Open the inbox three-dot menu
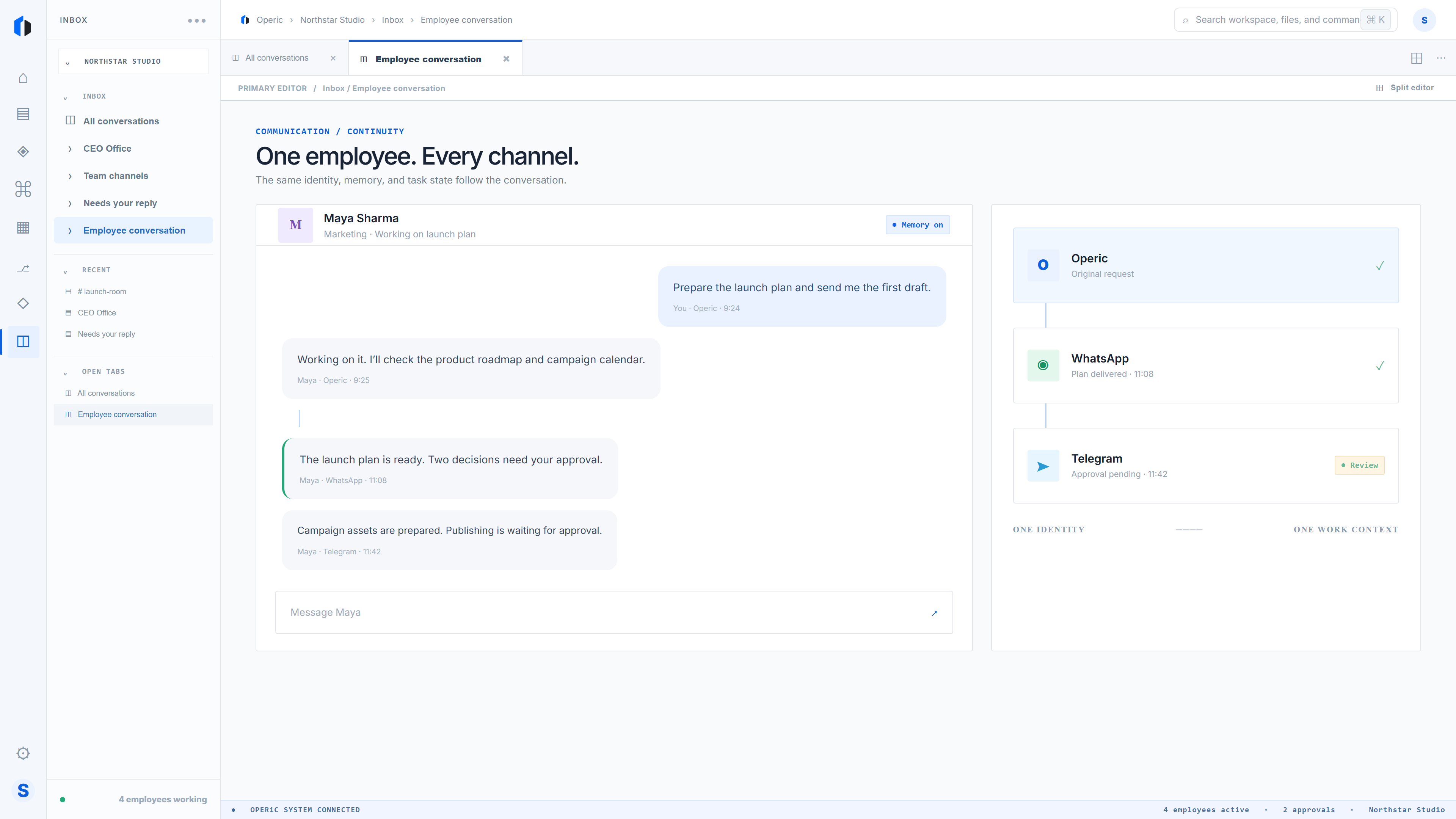Screen dimensions: 1456x819 coord(197,21)
